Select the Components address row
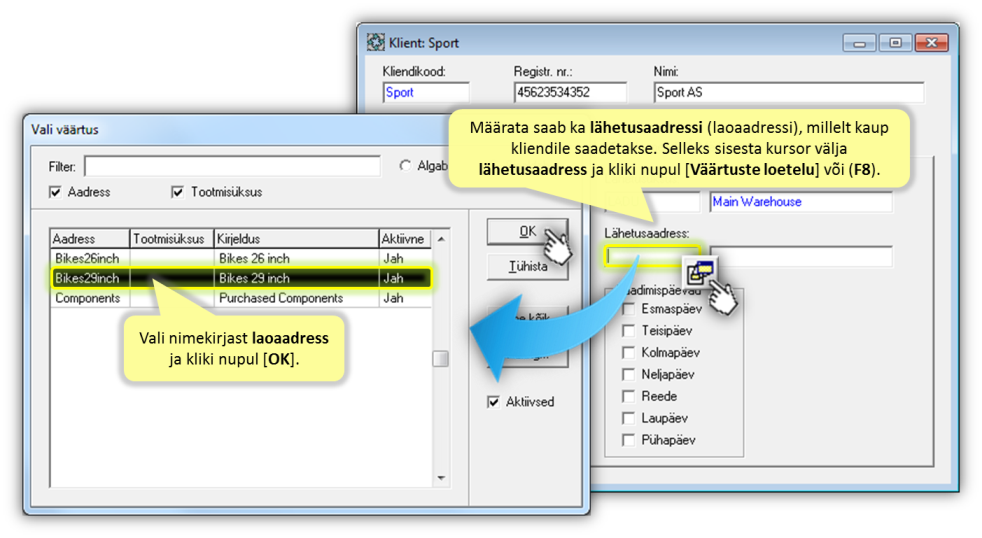The image size is (982, 538). (241, 298)
